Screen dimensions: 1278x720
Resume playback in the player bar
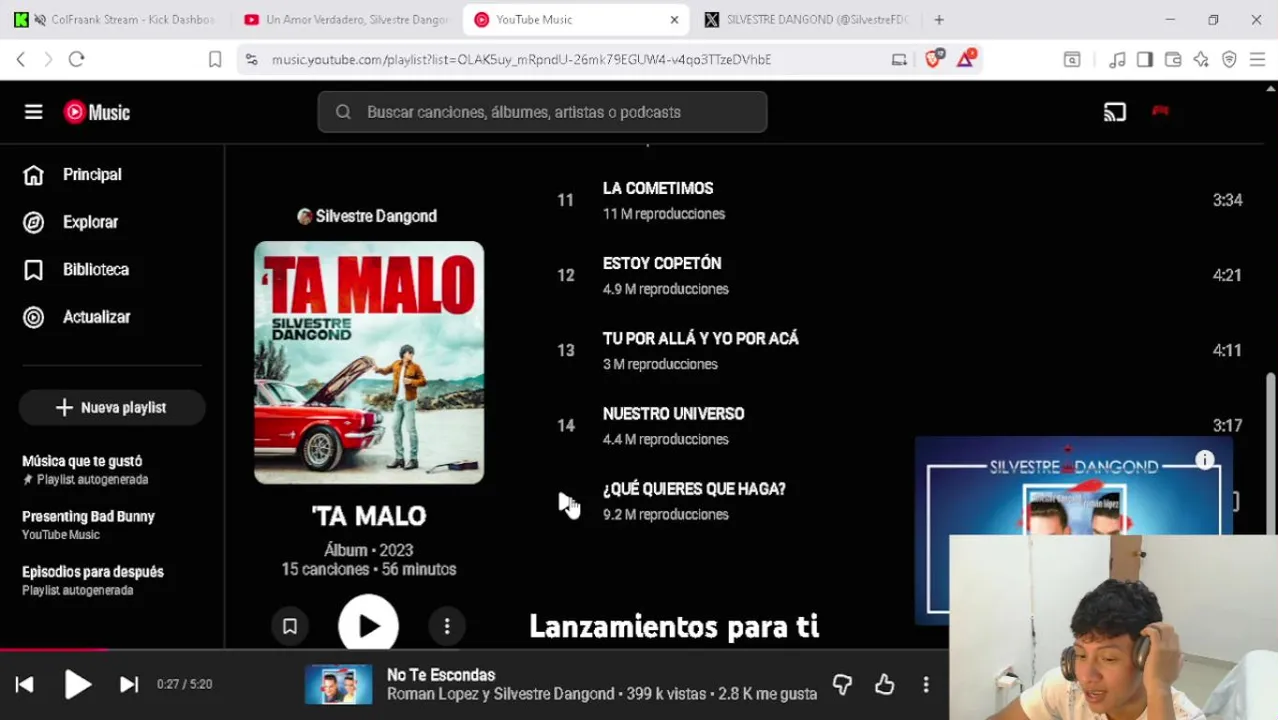tap(77, 684)
